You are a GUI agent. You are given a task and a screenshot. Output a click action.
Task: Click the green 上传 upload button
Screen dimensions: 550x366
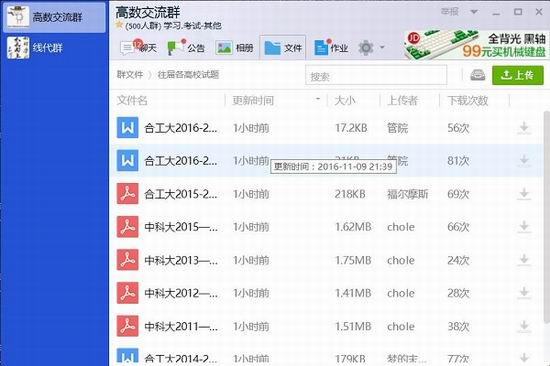tap(518, 75)
